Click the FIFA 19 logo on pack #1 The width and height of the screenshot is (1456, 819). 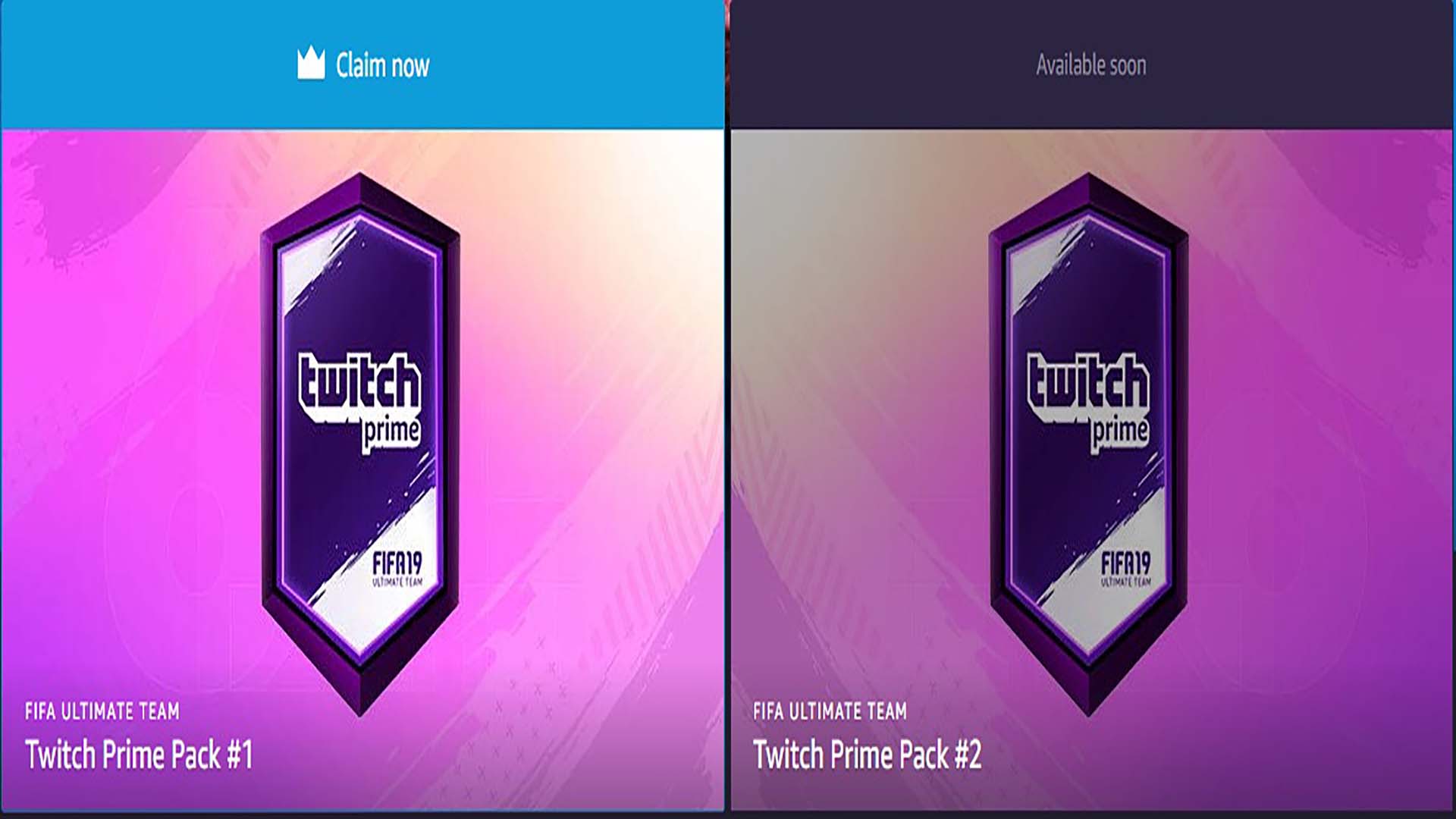pos(397,570)
